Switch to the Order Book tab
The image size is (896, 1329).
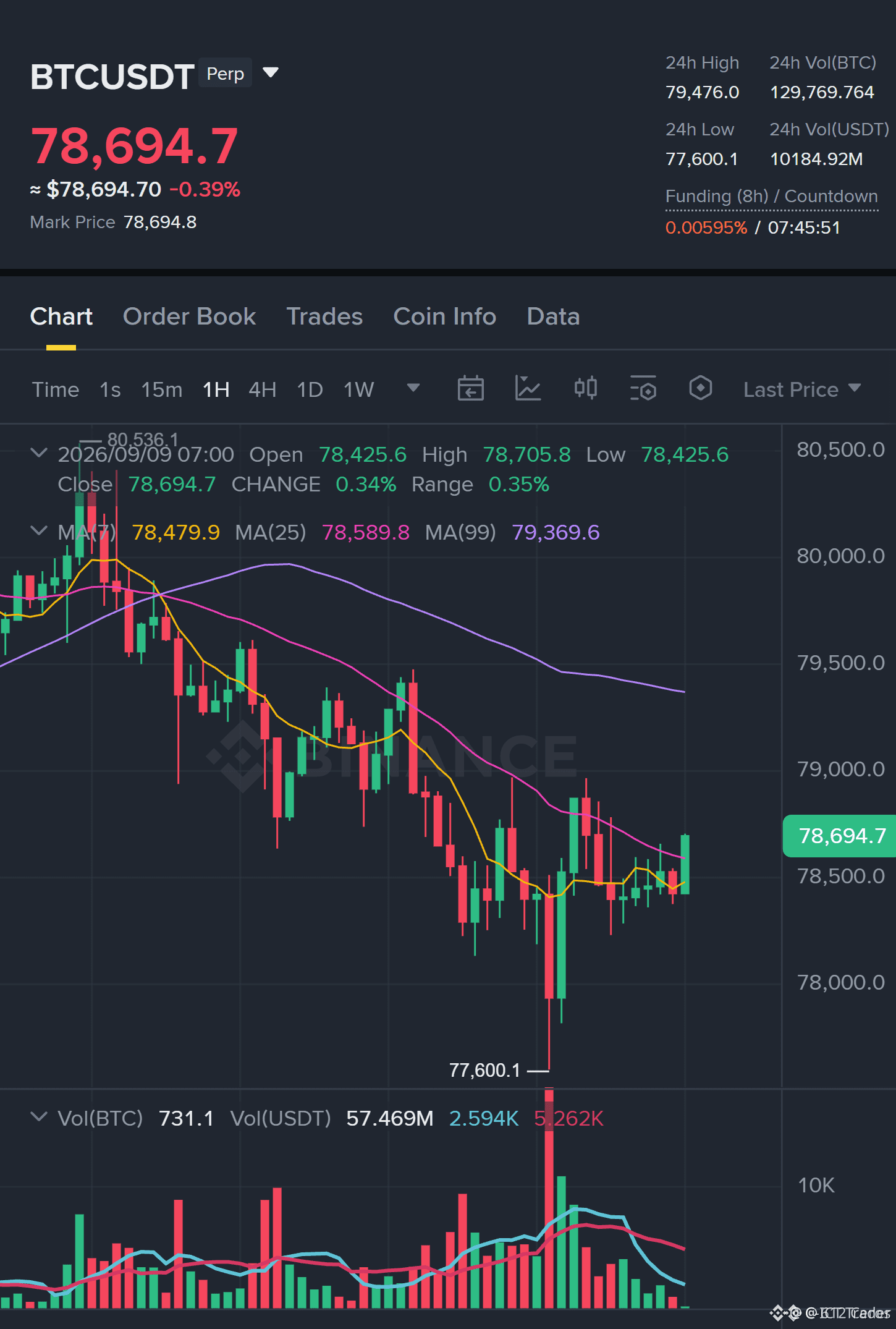click(x=189, y=316)
